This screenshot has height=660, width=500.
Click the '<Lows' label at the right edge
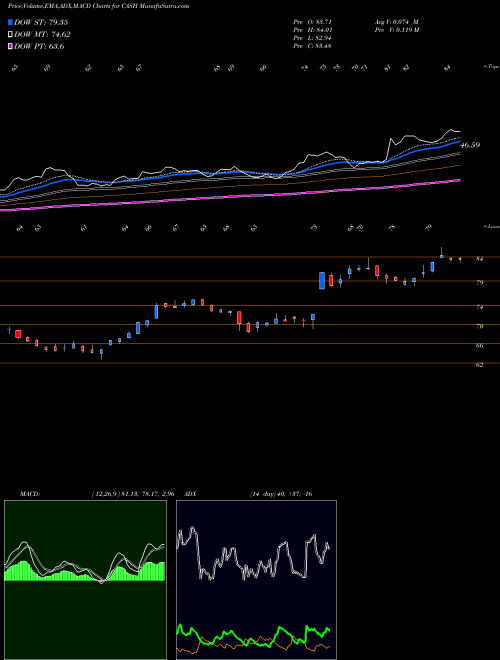point(491,226)
